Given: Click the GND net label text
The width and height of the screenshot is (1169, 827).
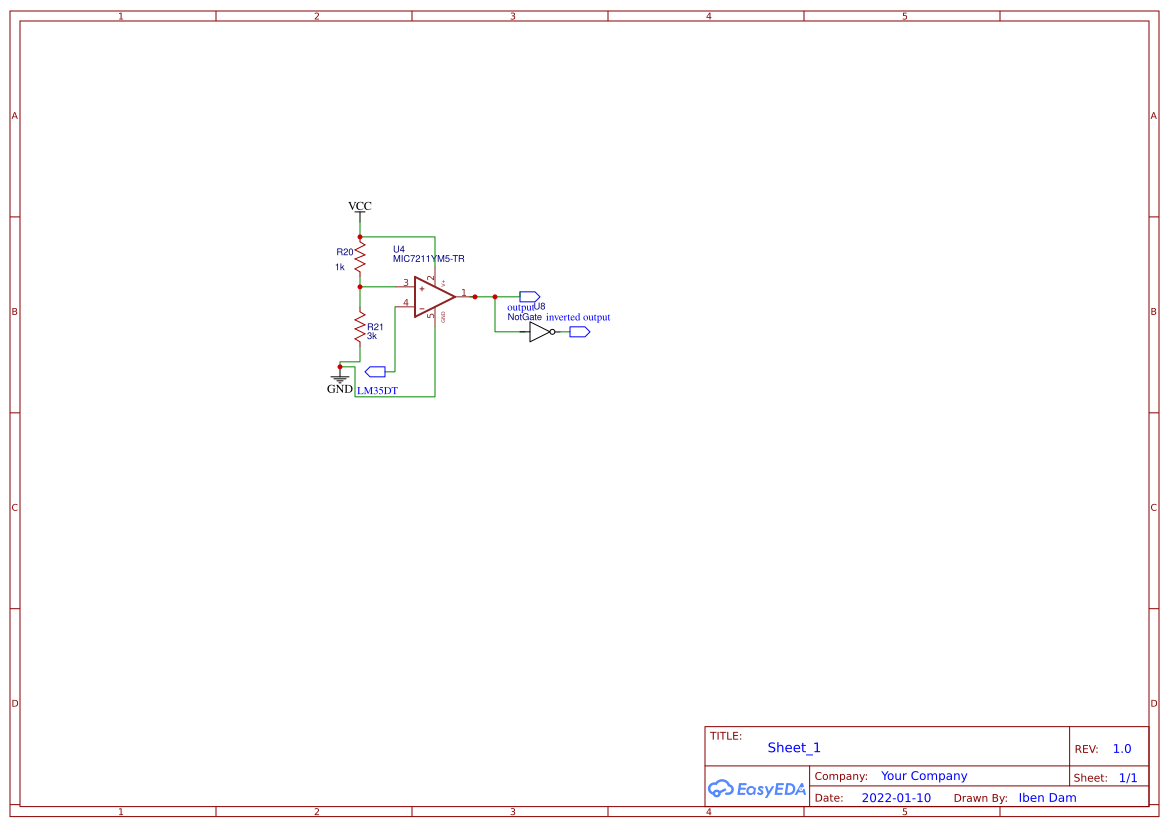Looking at the screenshot, I should pos(340,389).
